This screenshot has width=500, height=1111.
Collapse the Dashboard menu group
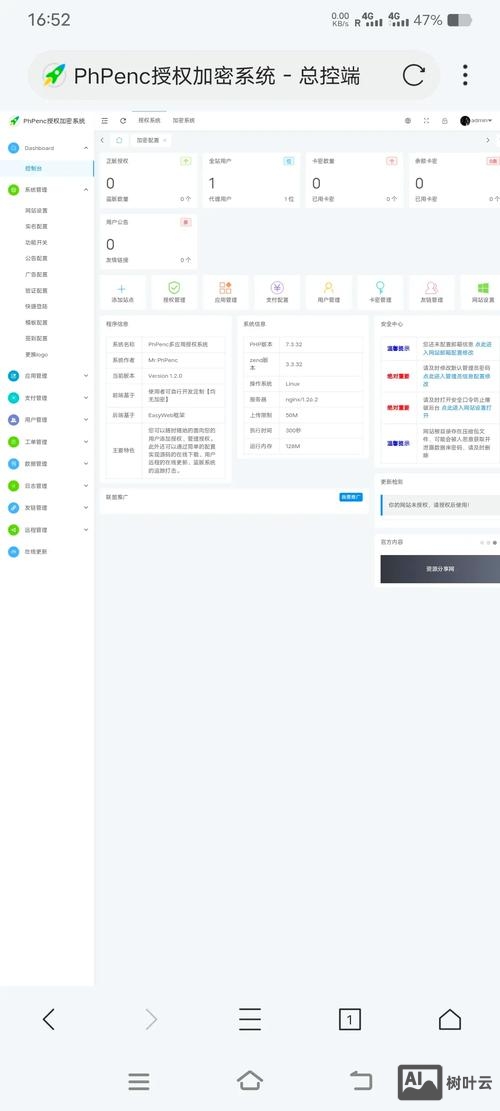click(x=47, y=148)
